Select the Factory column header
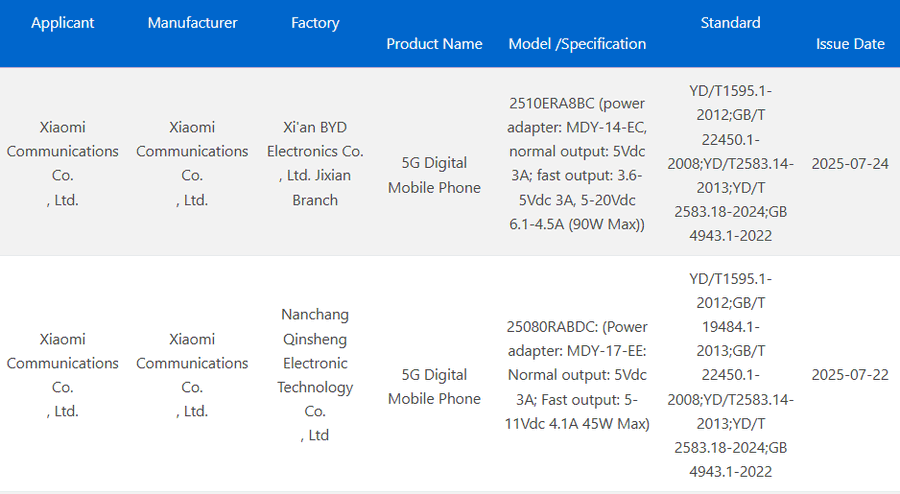Viewport: 900px width, 494px height. tap(315, 23)
